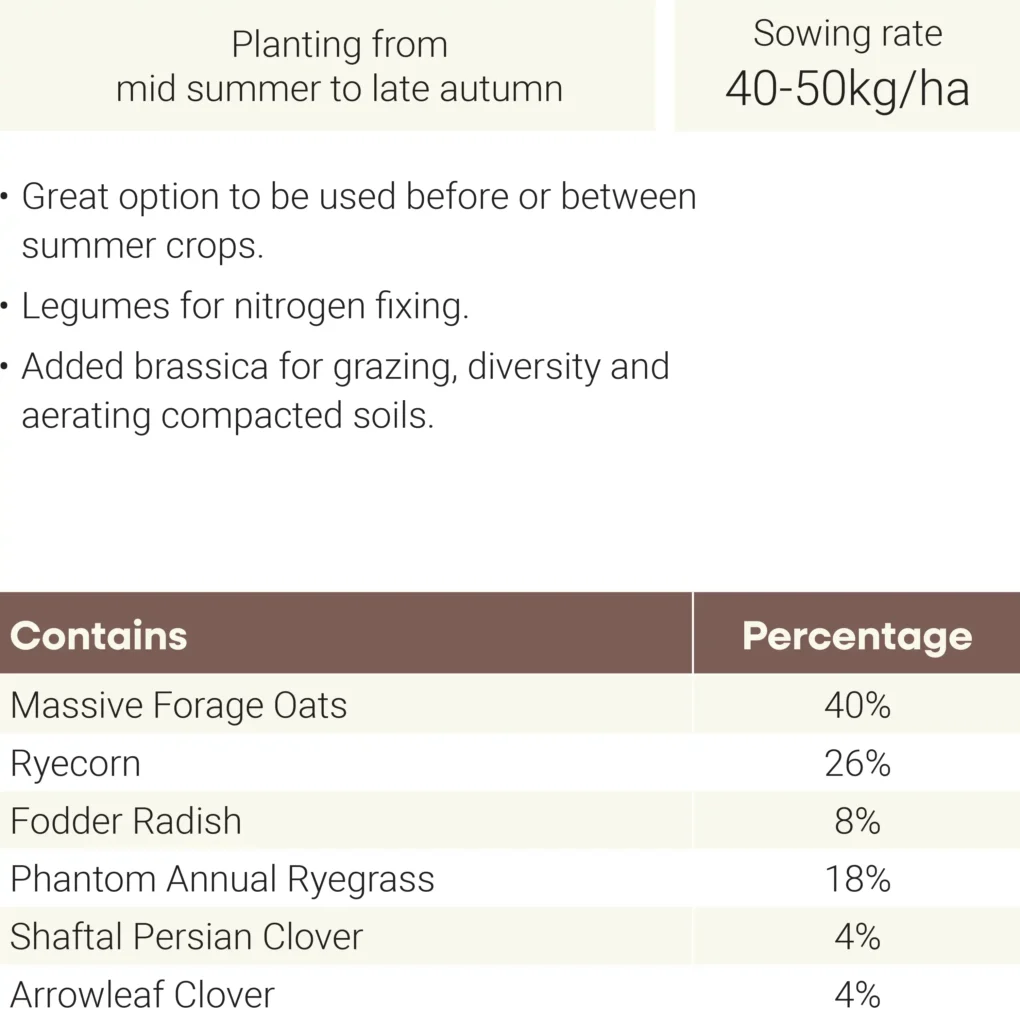
Task: Select the Arrowleaf Clover row name
Action: coord(142,995)
